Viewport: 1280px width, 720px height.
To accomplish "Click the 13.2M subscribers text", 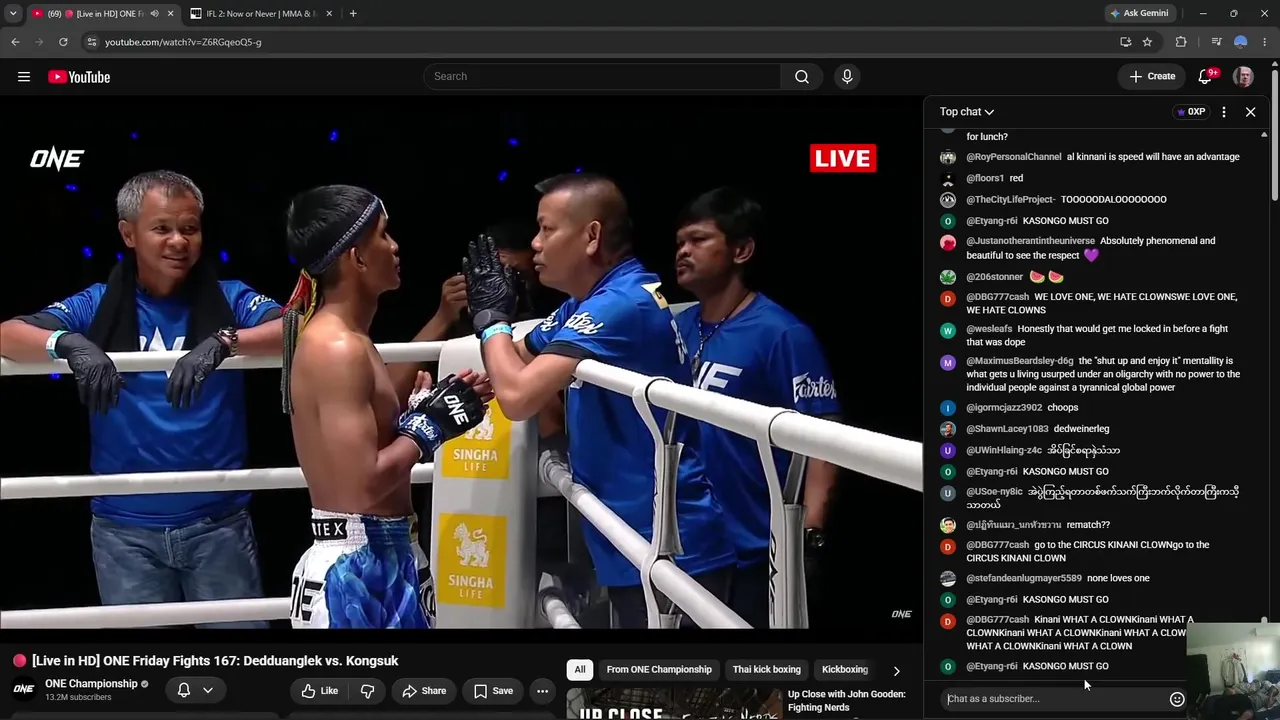I will click(78, 697).
